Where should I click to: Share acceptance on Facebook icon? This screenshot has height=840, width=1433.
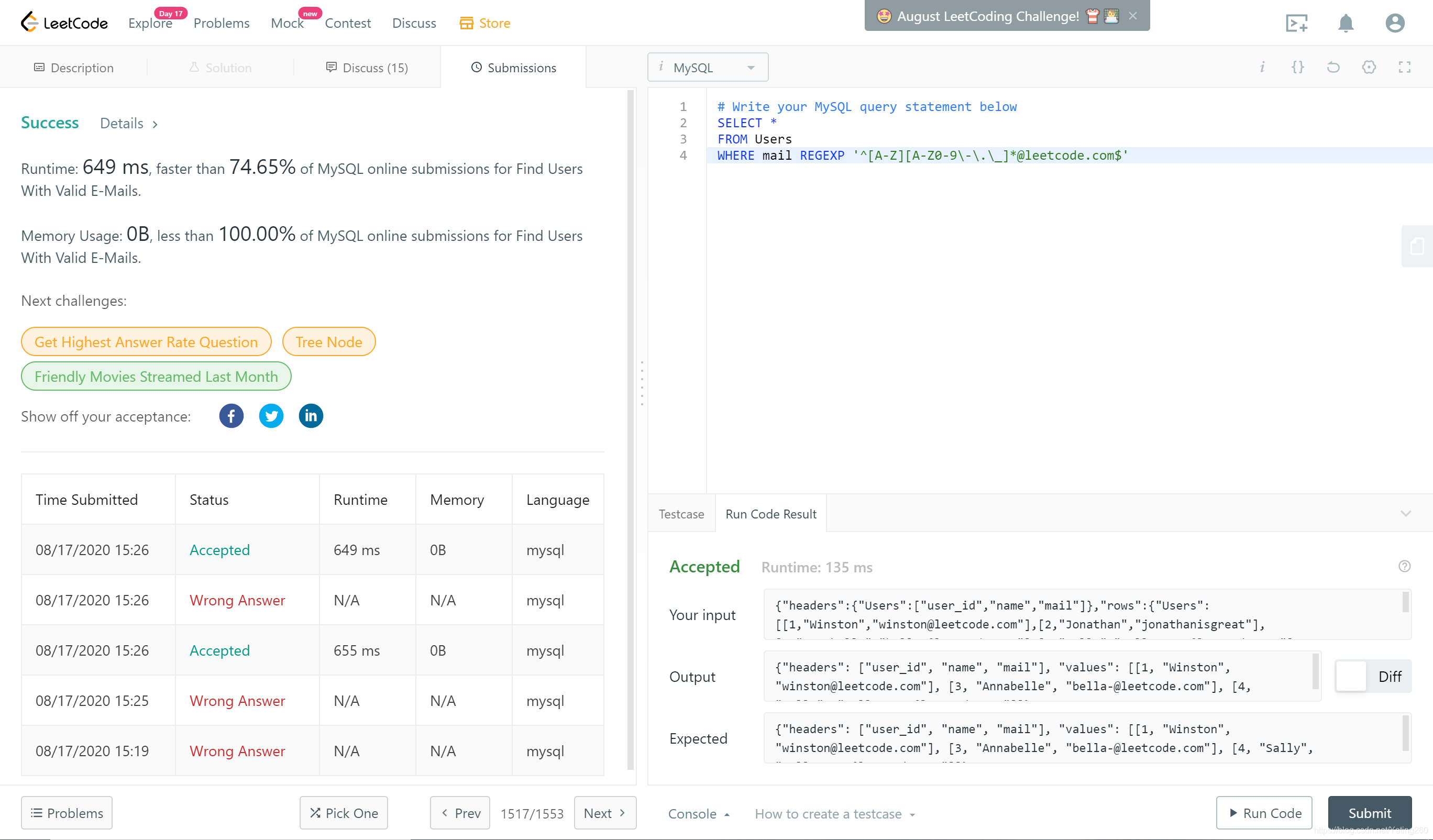tap(231, 416)
